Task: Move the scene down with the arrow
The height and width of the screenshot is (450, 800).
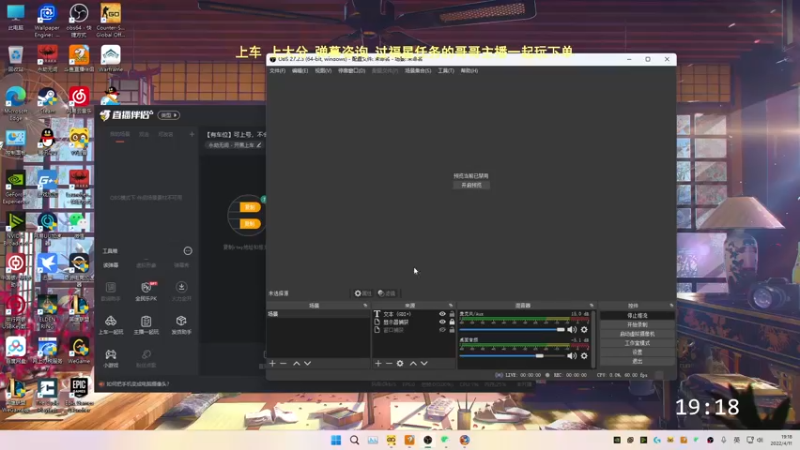Action: [307, 363]
